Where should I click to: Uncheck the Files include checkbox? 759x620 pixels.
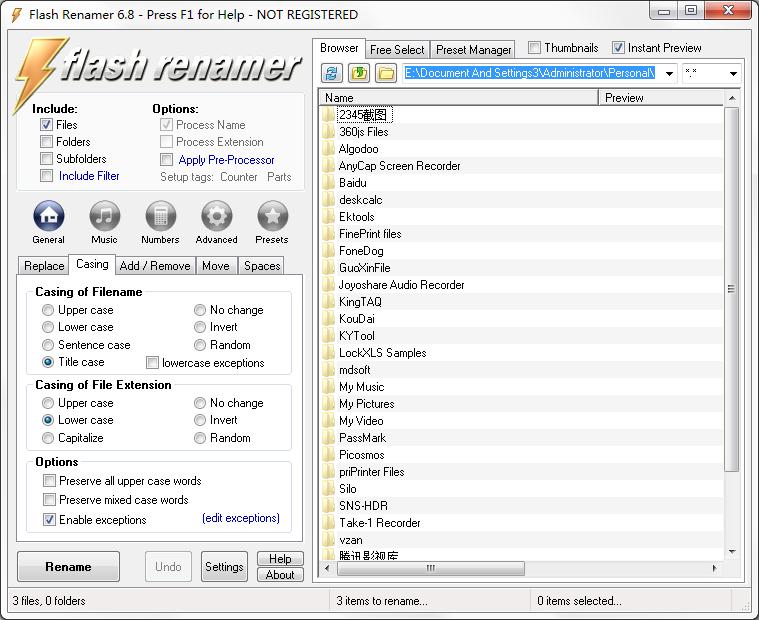46,125
